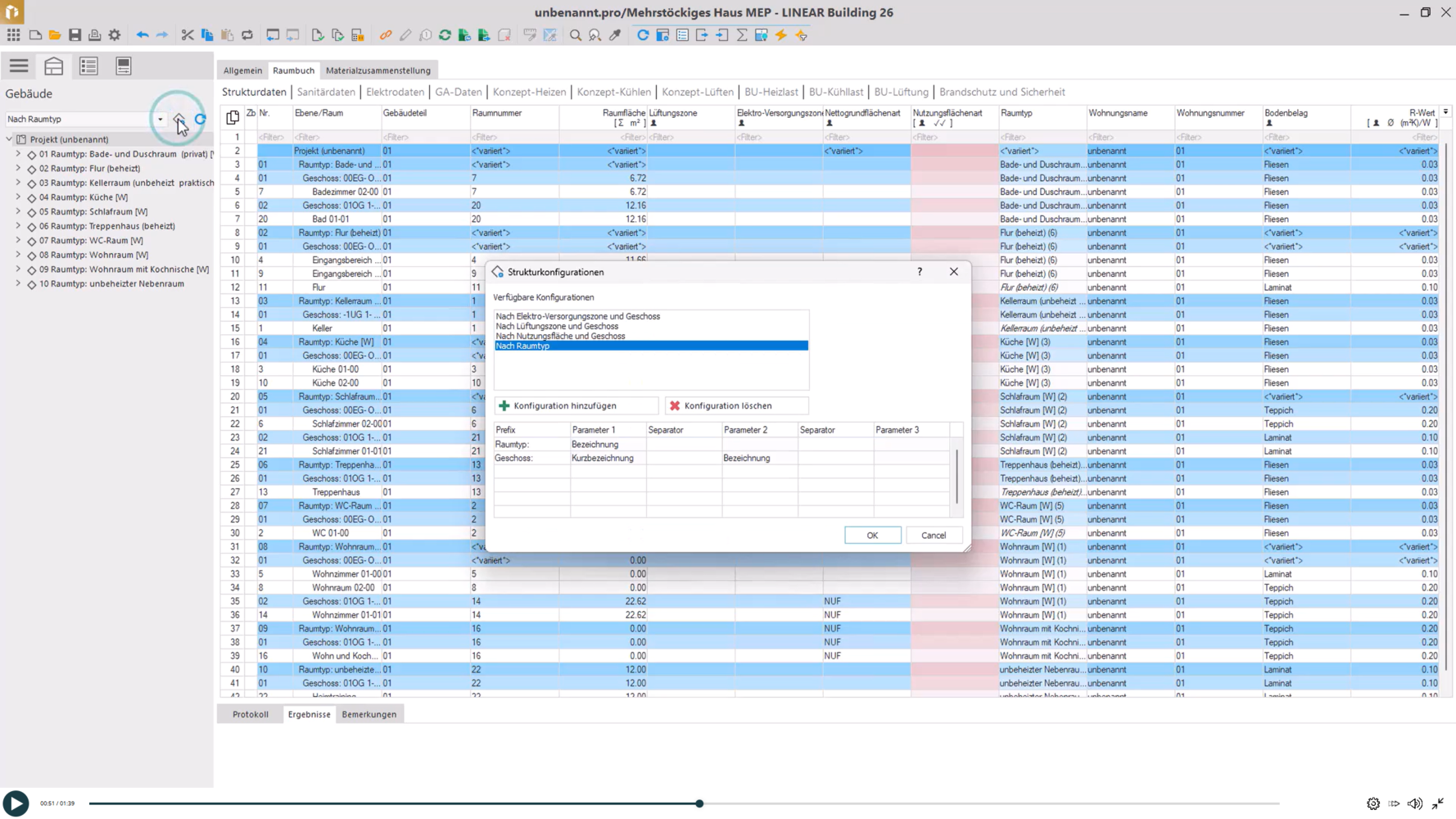Switch to the Materialzusammenstellung tab
1456x819 pixels.
point(378,70)
